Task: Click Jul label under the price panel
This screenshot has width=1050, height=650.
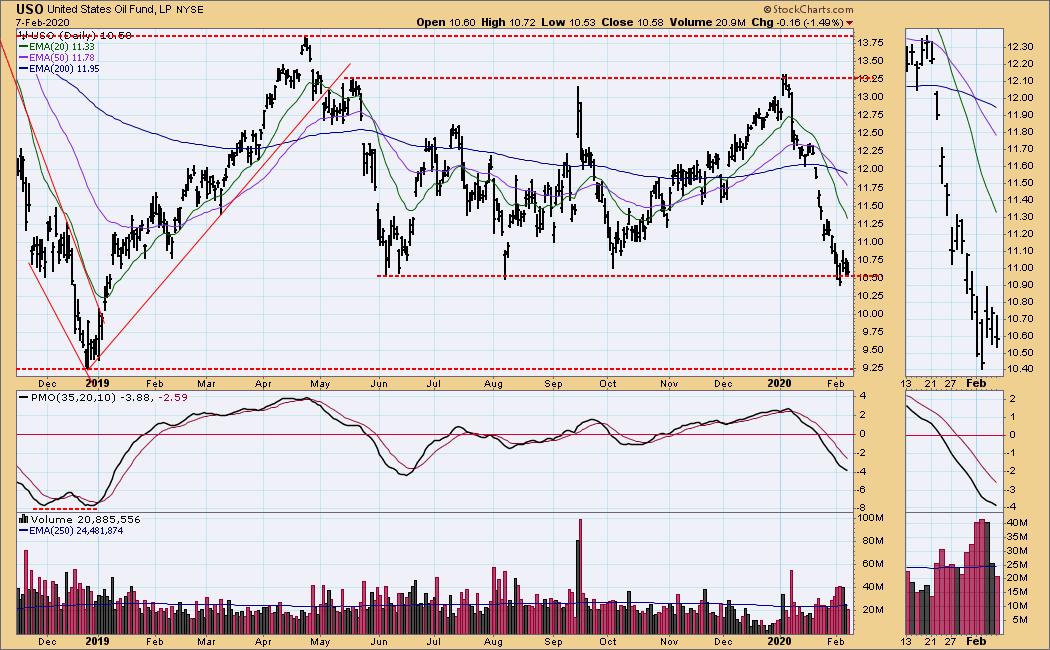Action: [433, 384]
